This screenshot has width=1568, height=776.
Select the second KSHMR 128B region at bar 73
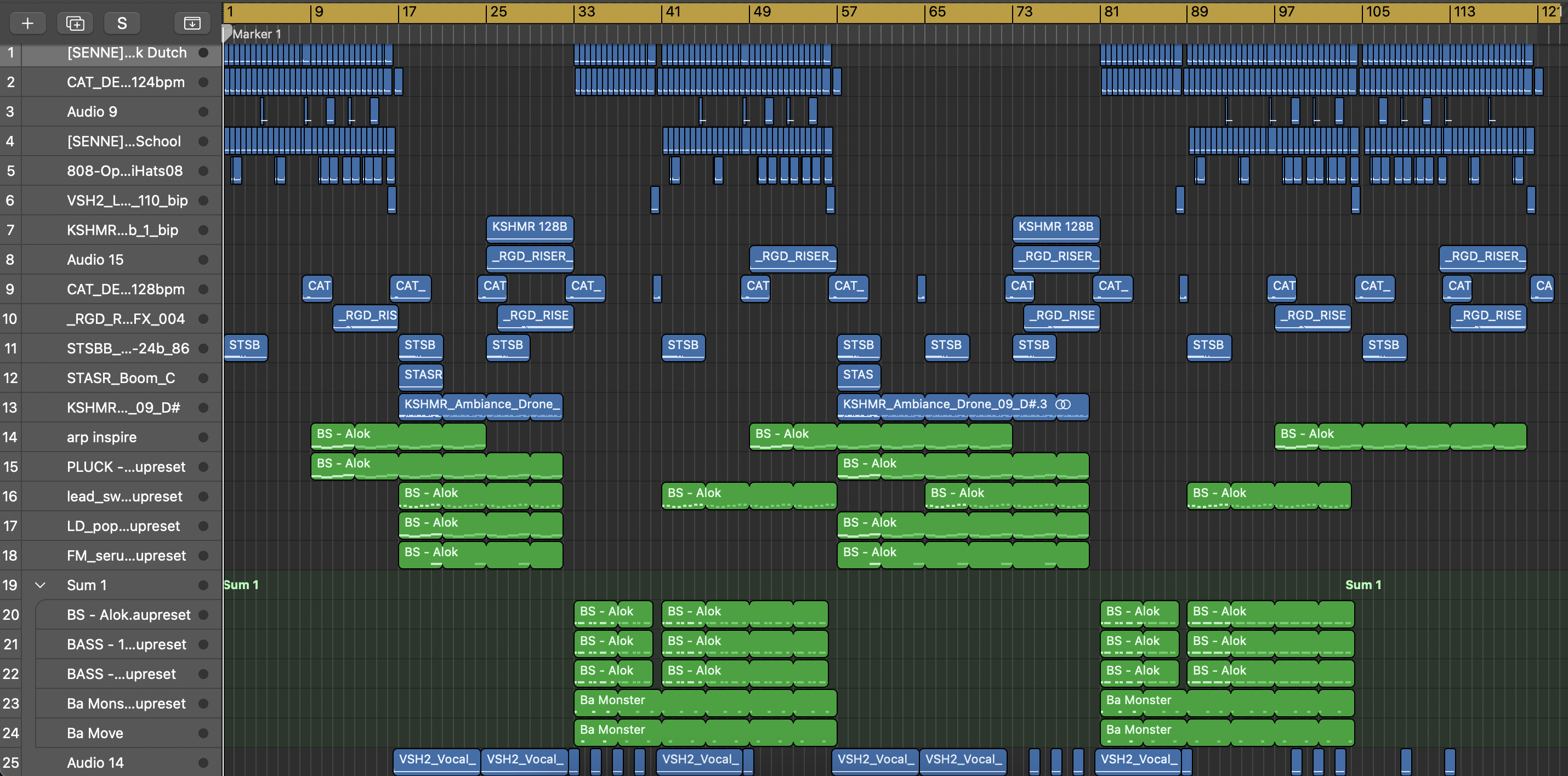pos(1056,230)
